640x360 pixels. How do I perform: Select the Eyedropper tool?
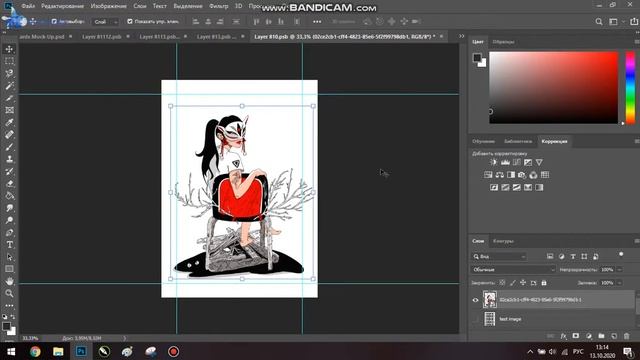tap(9, 122)
